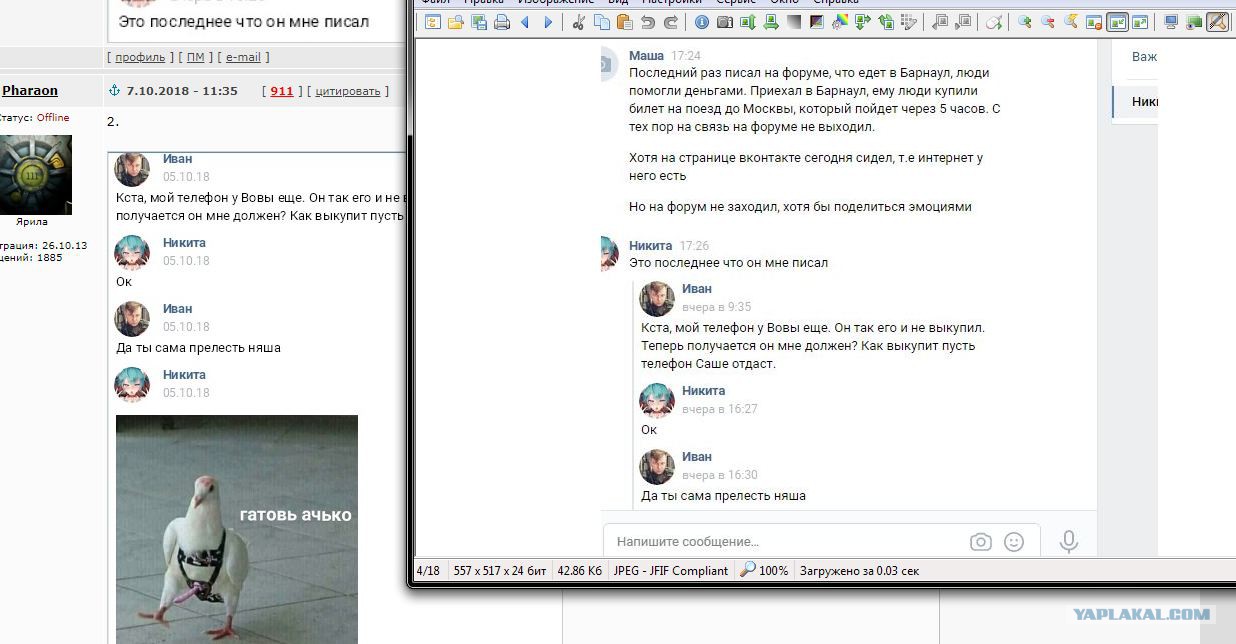The width and height of the screenshot is (1236, 644).
Task: Click Никита's avatar beside 'вчера в 16:27'
Action: tap(657, 400)
